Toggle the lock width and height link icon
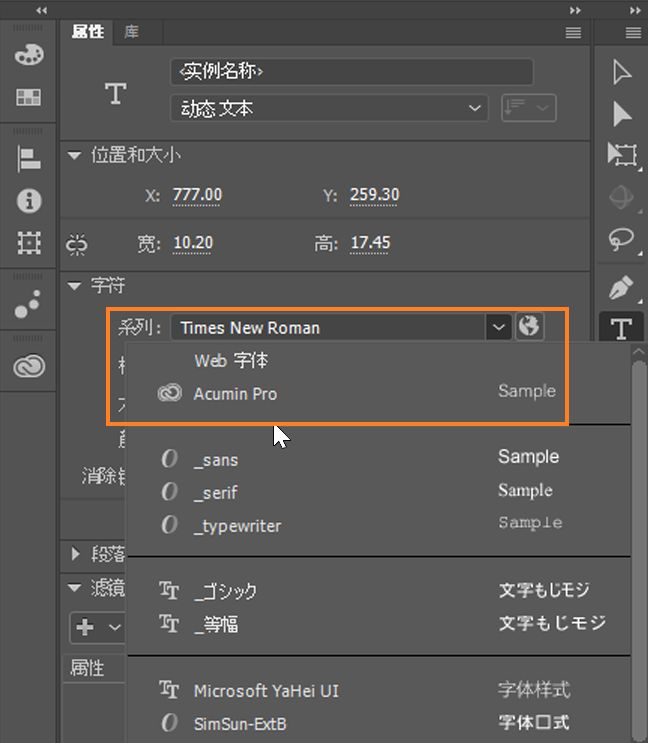The width and height of the screenshot is (648, 743). [76, 244]
